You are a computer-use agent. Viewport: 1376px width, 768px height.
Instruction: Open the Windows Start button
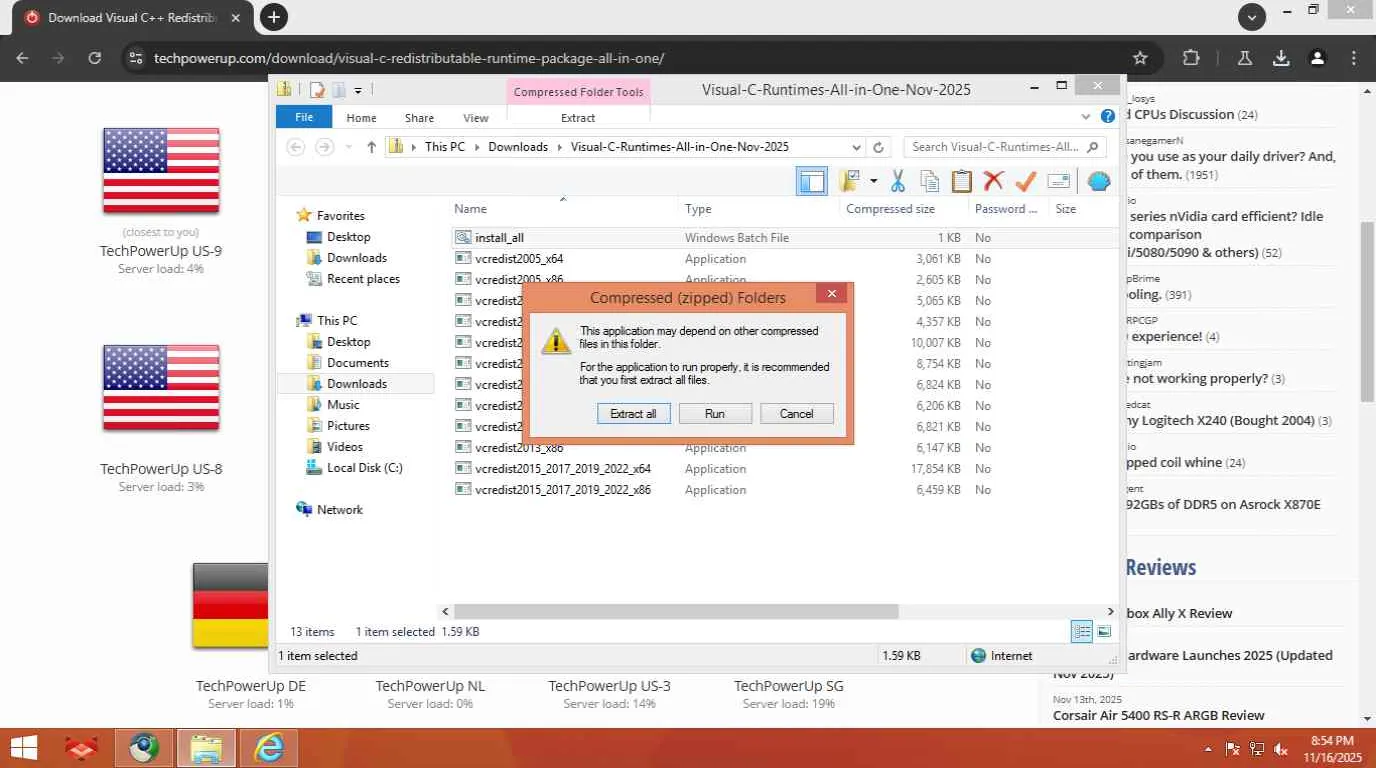(22, 748)
